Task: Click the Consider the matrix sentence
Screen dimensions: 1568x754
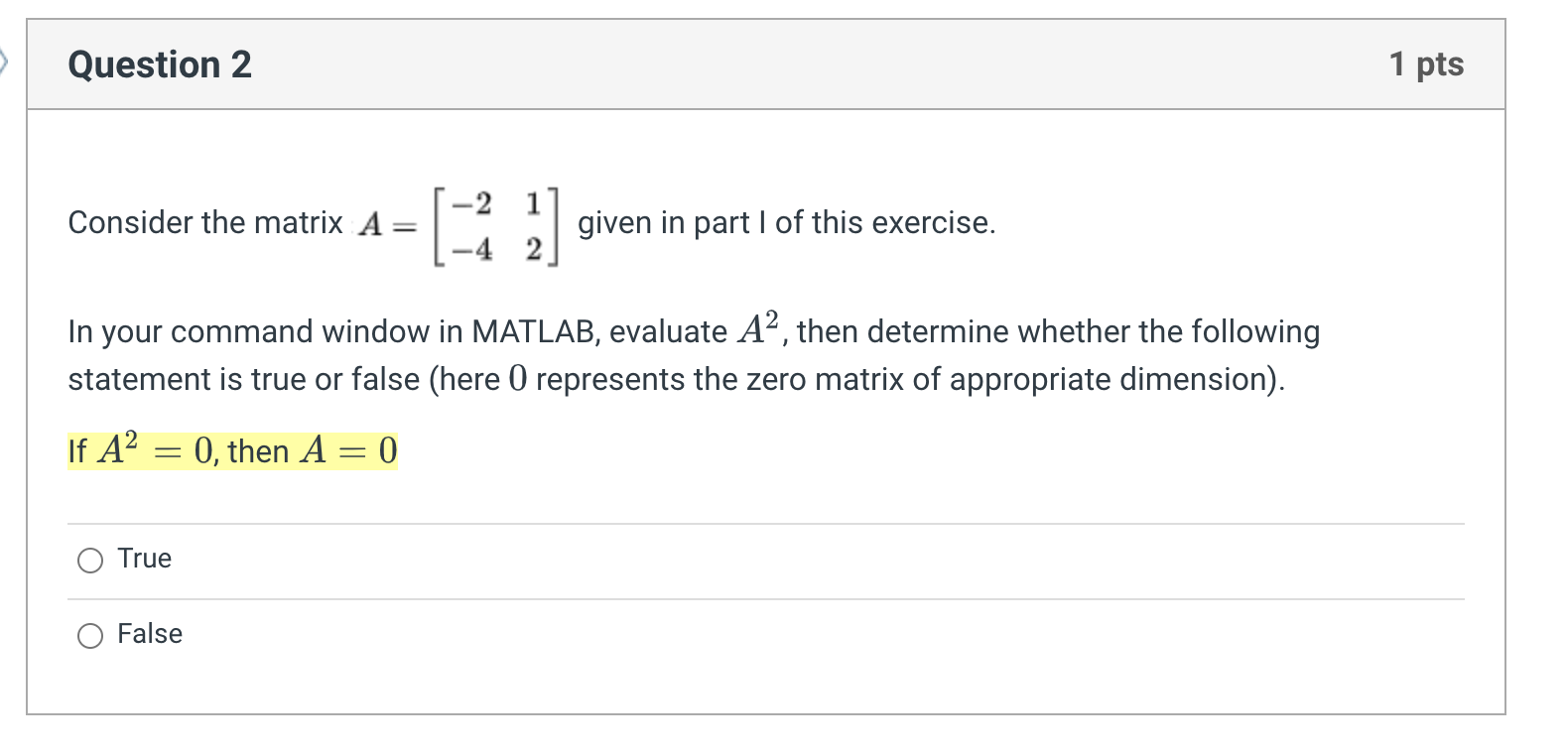Action: pyautogui.click(x=198, y=222)
